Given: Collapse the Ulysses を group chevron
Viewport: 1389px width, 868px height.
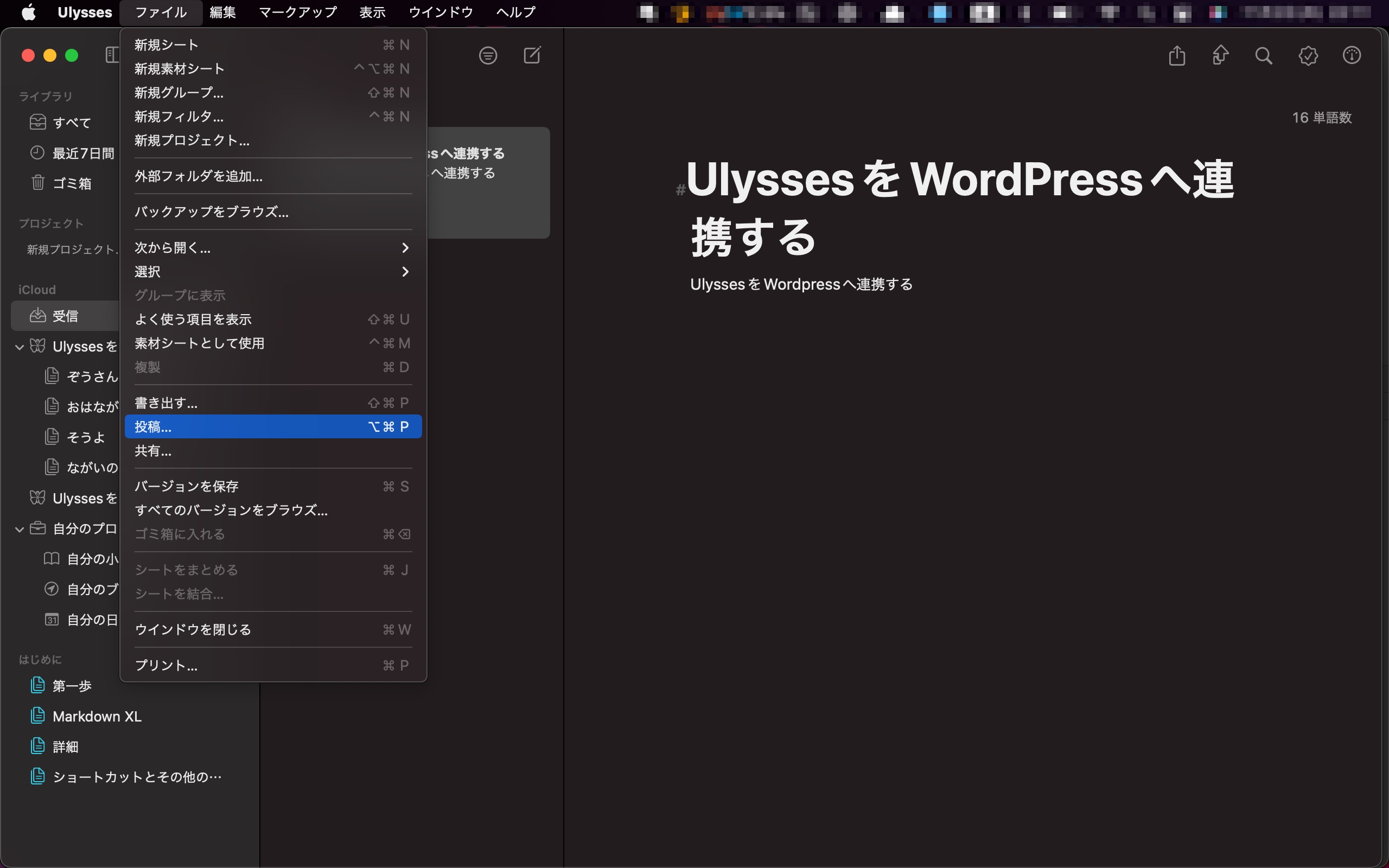Looking at the screenshot, I should pos(20,347).
